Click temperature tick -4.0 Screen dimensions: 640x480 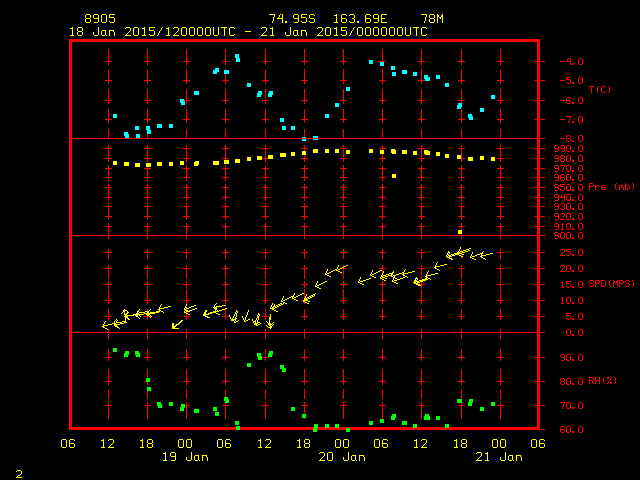tap(571, 62)
